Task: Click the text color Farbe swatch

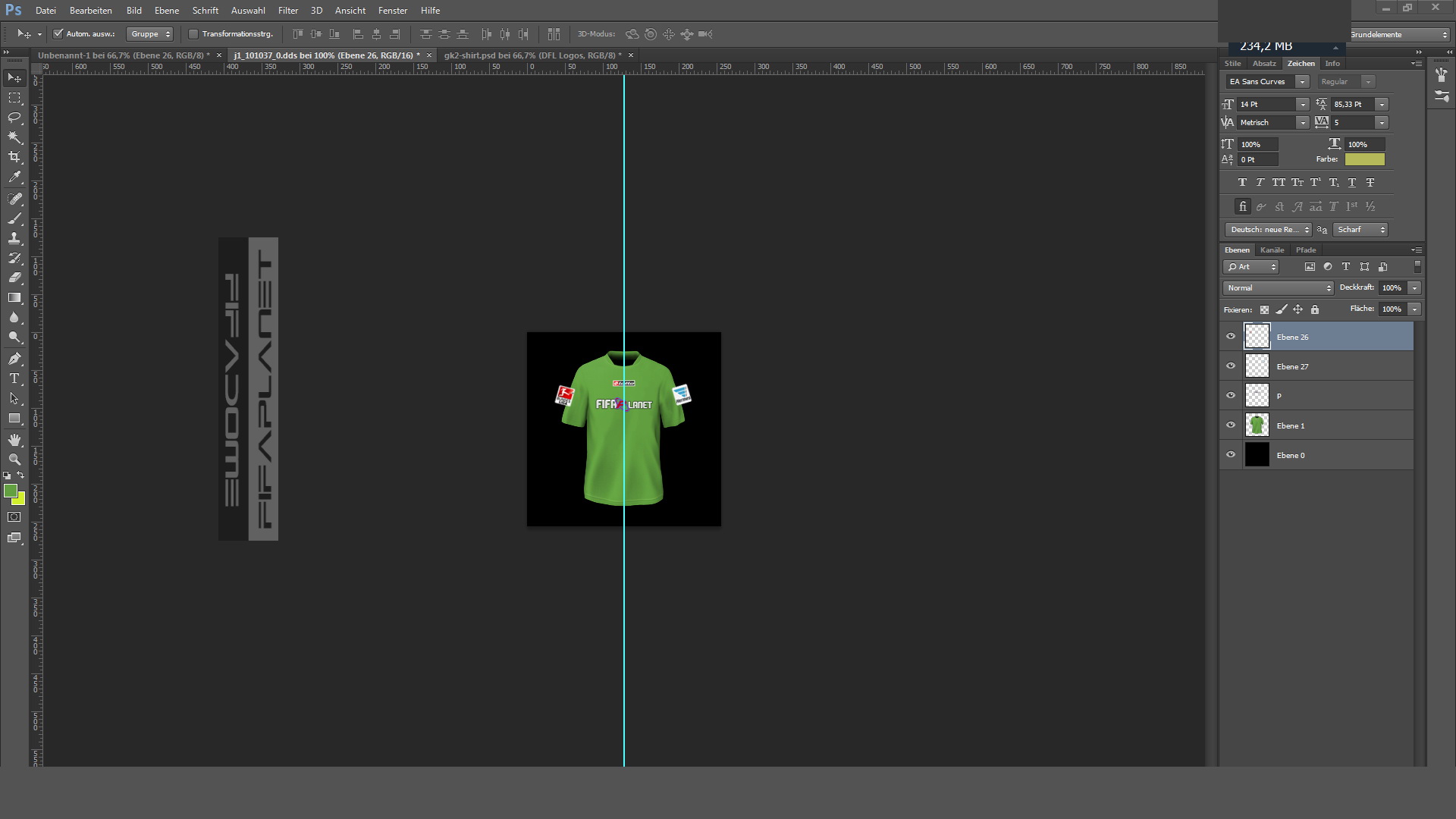Action: click(x=1365, y=159)
